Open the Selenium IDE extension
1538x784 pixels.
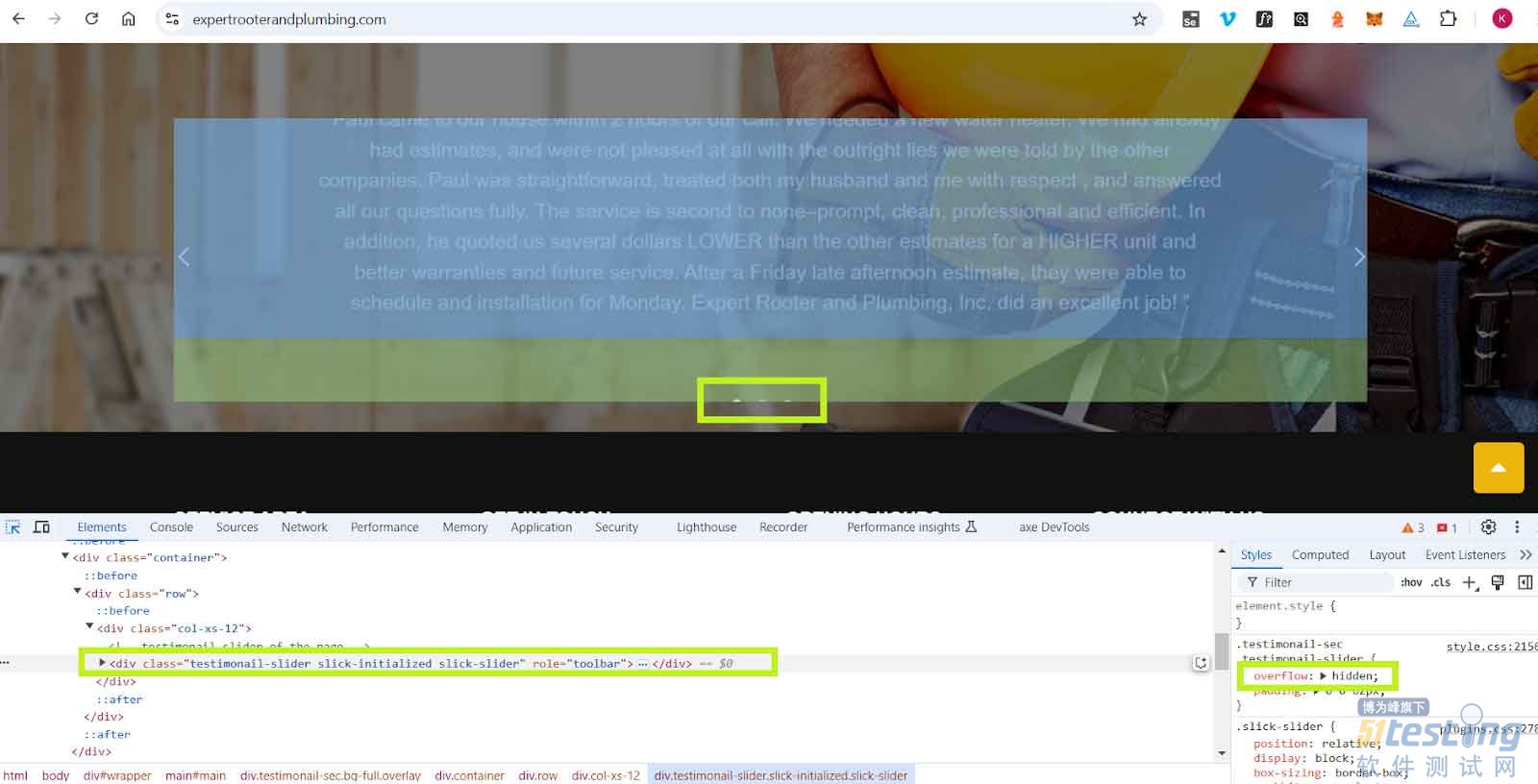[1190, 19]
